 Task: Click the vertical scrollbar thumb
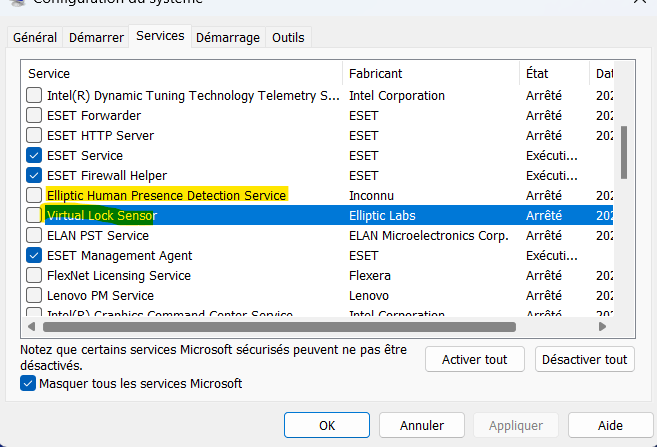[624, 152]
